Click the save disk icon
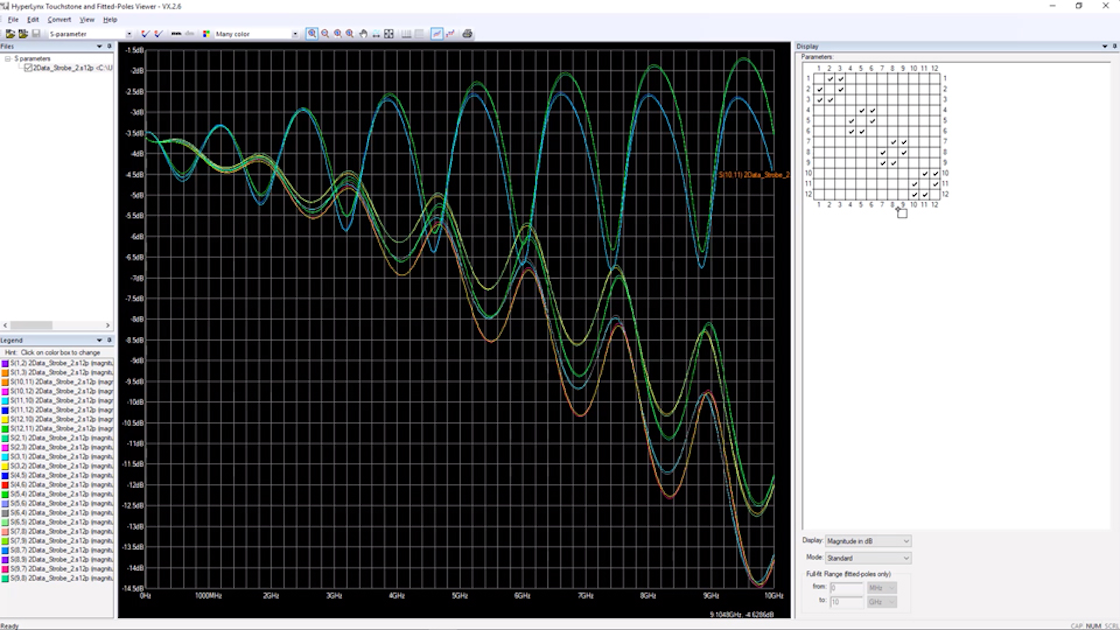The image size is (1120, 630). point(36,34)
